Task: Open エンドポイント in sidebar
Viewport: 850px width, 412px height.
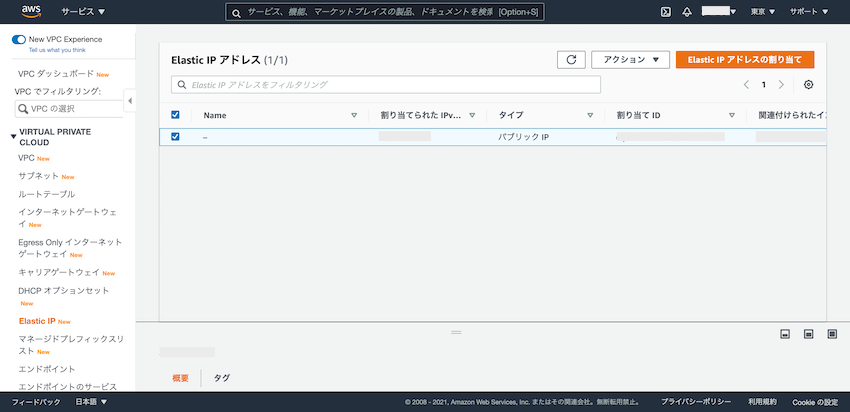Action: click(x=47, y=369)
